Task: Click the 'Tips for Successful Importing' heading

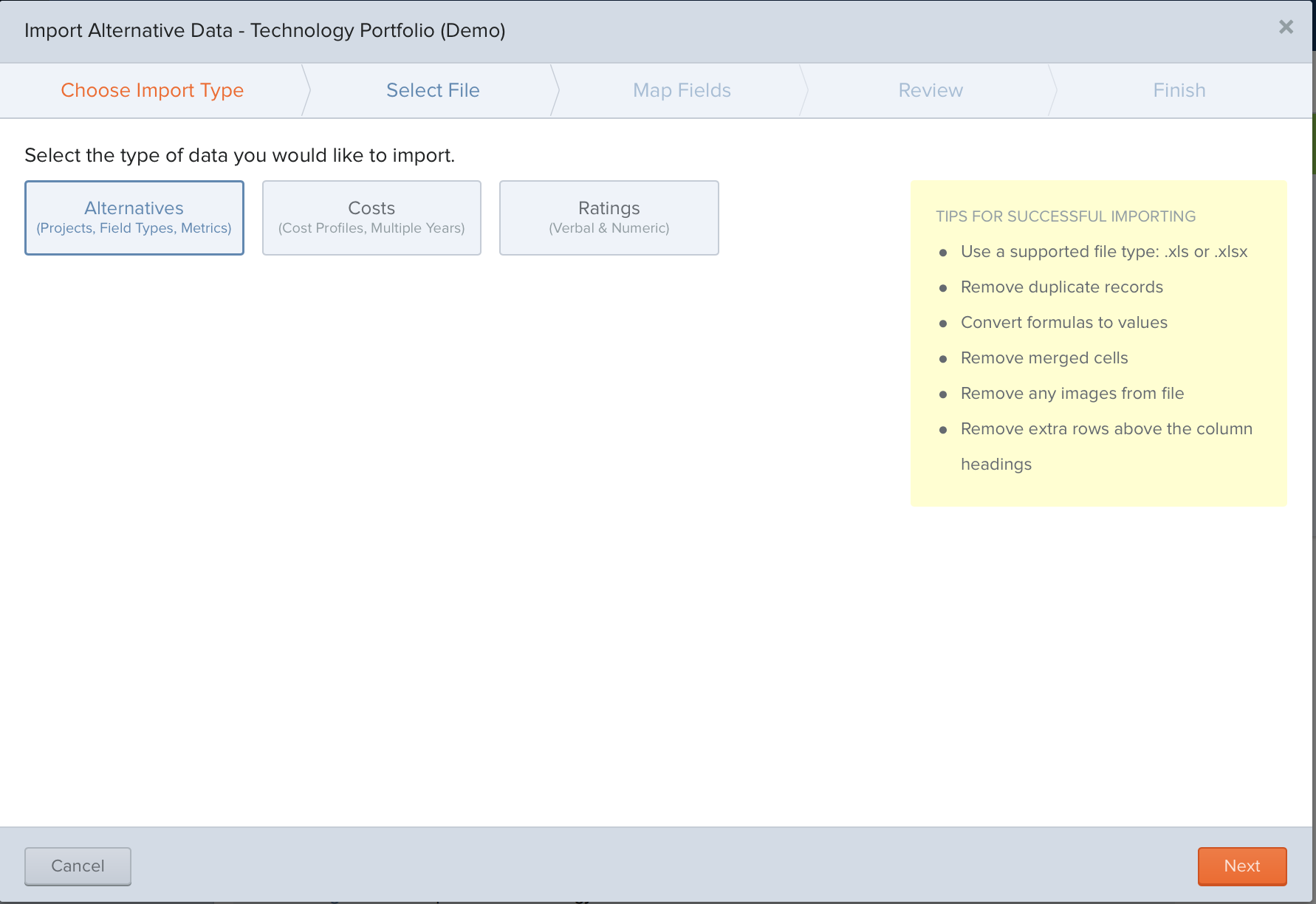Action: coord(1066,216)
